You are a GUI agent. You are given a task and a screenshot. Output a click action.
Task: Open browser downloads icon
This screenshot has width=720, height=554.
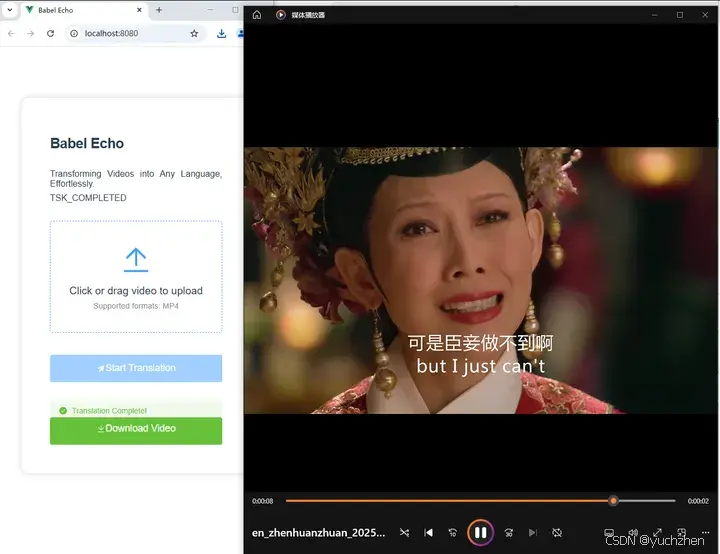coord(221,34)
